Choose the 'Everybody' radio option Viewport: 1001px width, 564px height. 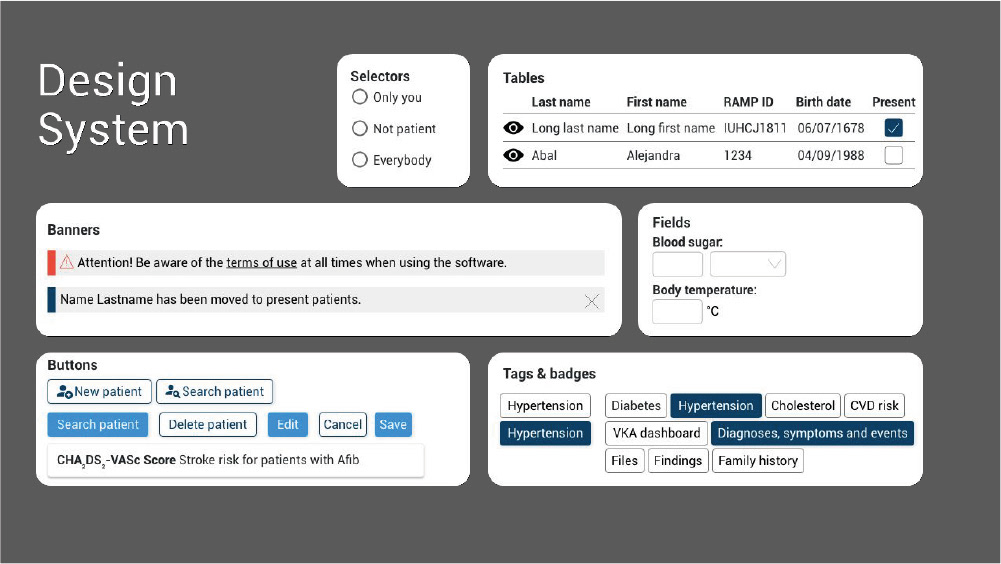click(359, 160)
